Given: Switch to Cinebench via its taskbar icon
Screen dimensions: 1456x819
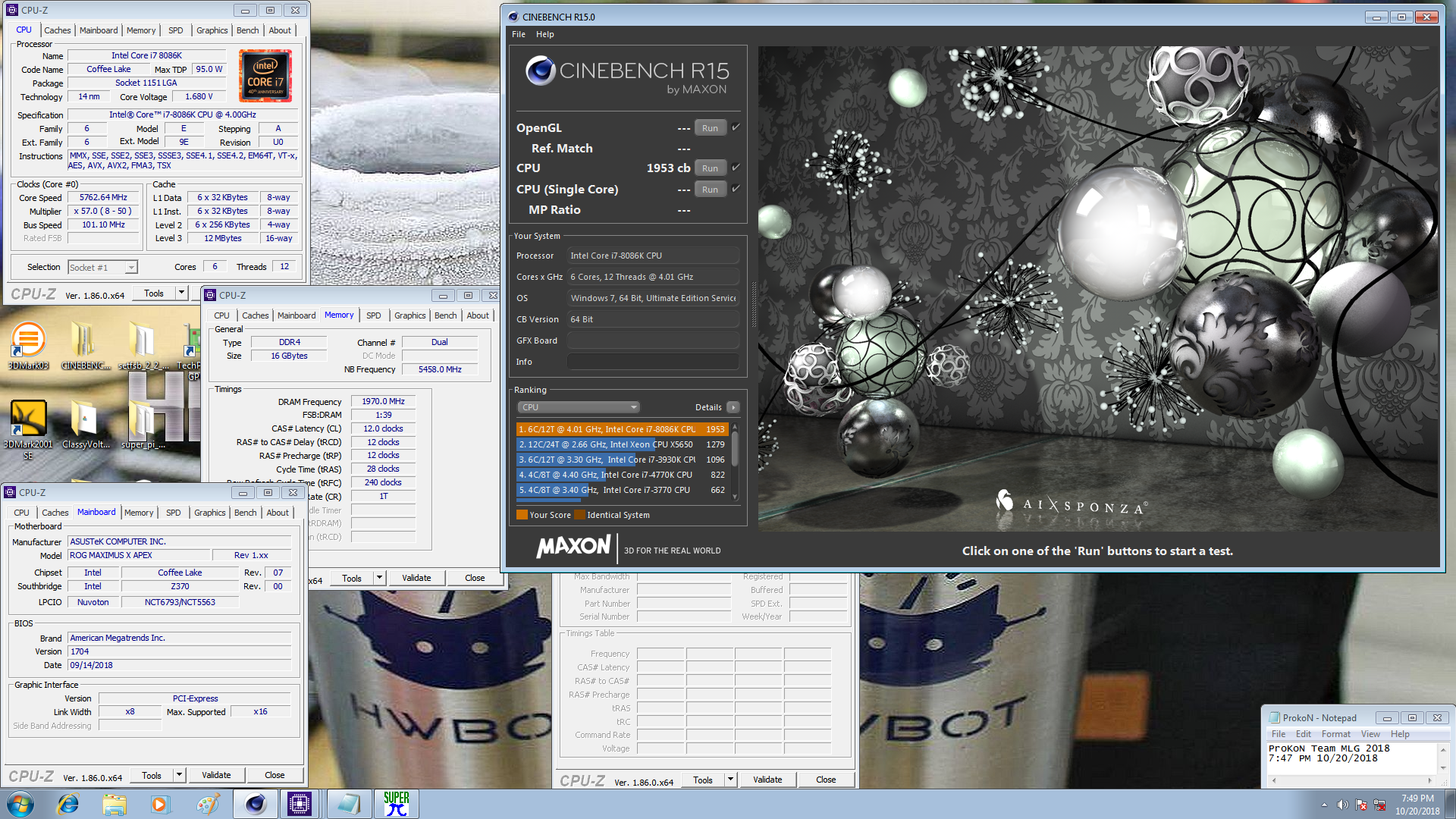Looking at the screenshot, I should coord(255,804).
